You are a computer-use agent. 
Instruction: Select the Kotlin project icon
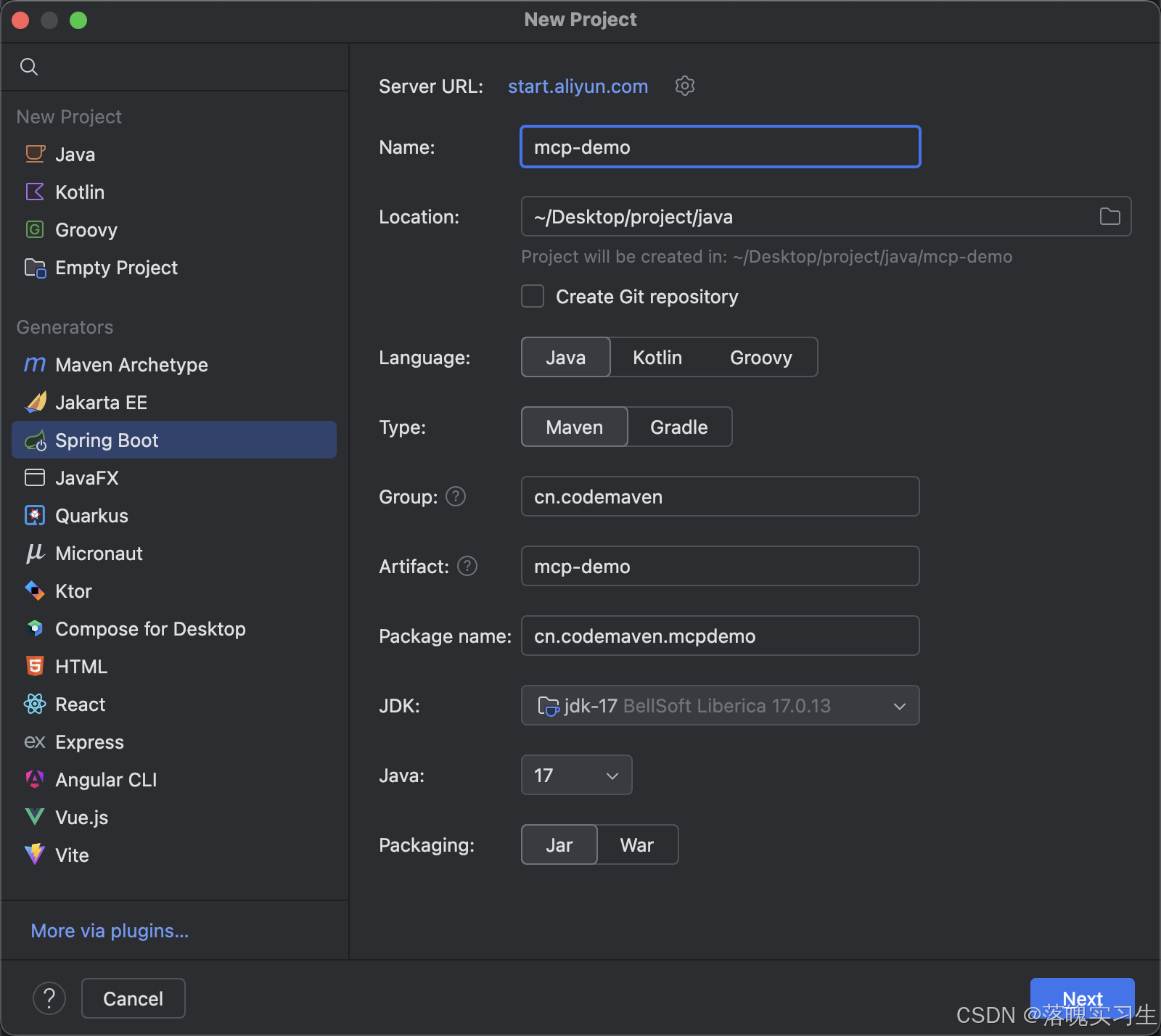pos(35,192)
